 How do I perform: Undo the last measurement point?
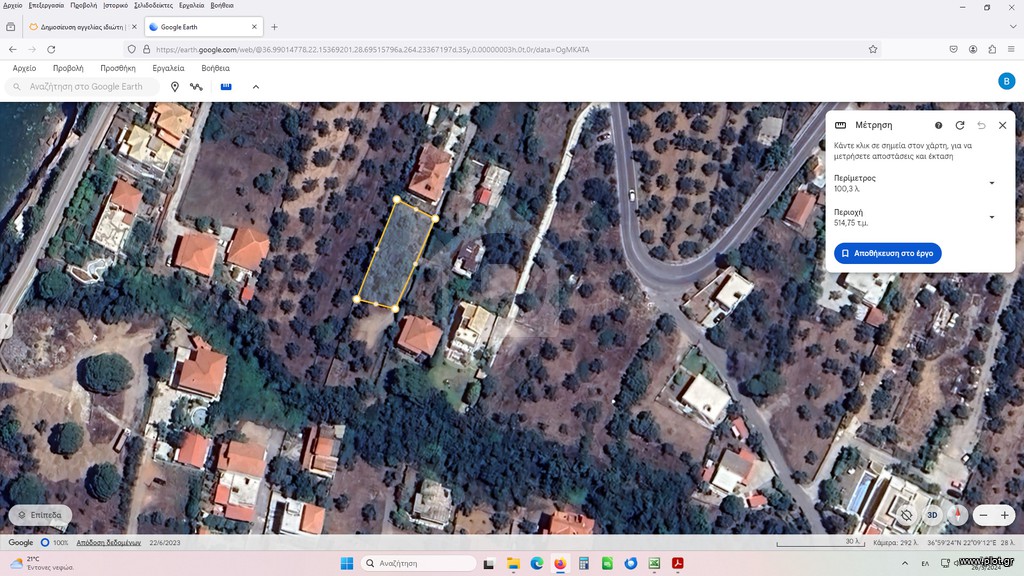coord(981,125)
